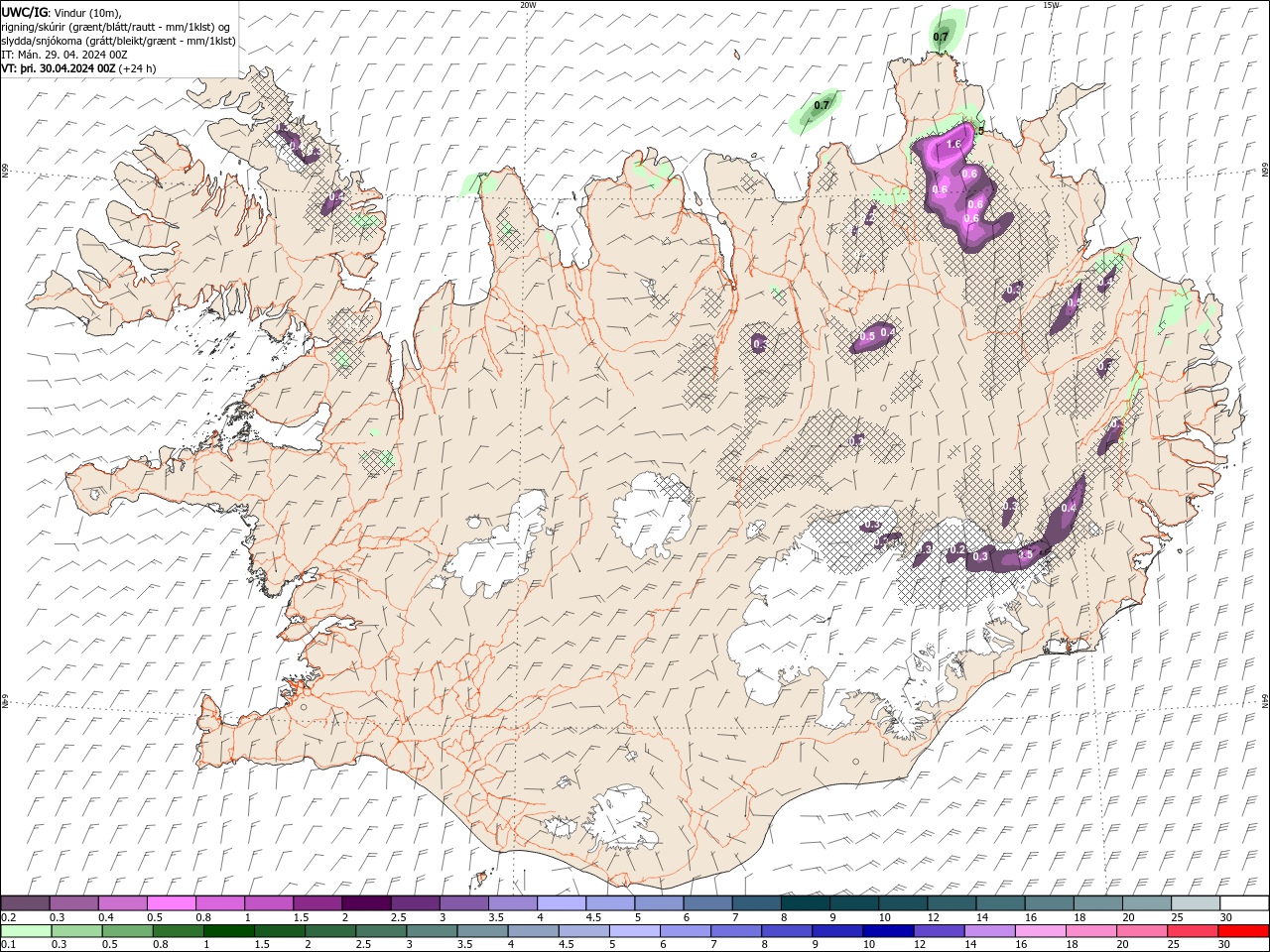
Task: Select the valid time 'VT: þri. 30.04.2024 00Z'
Action: [59, 68]
